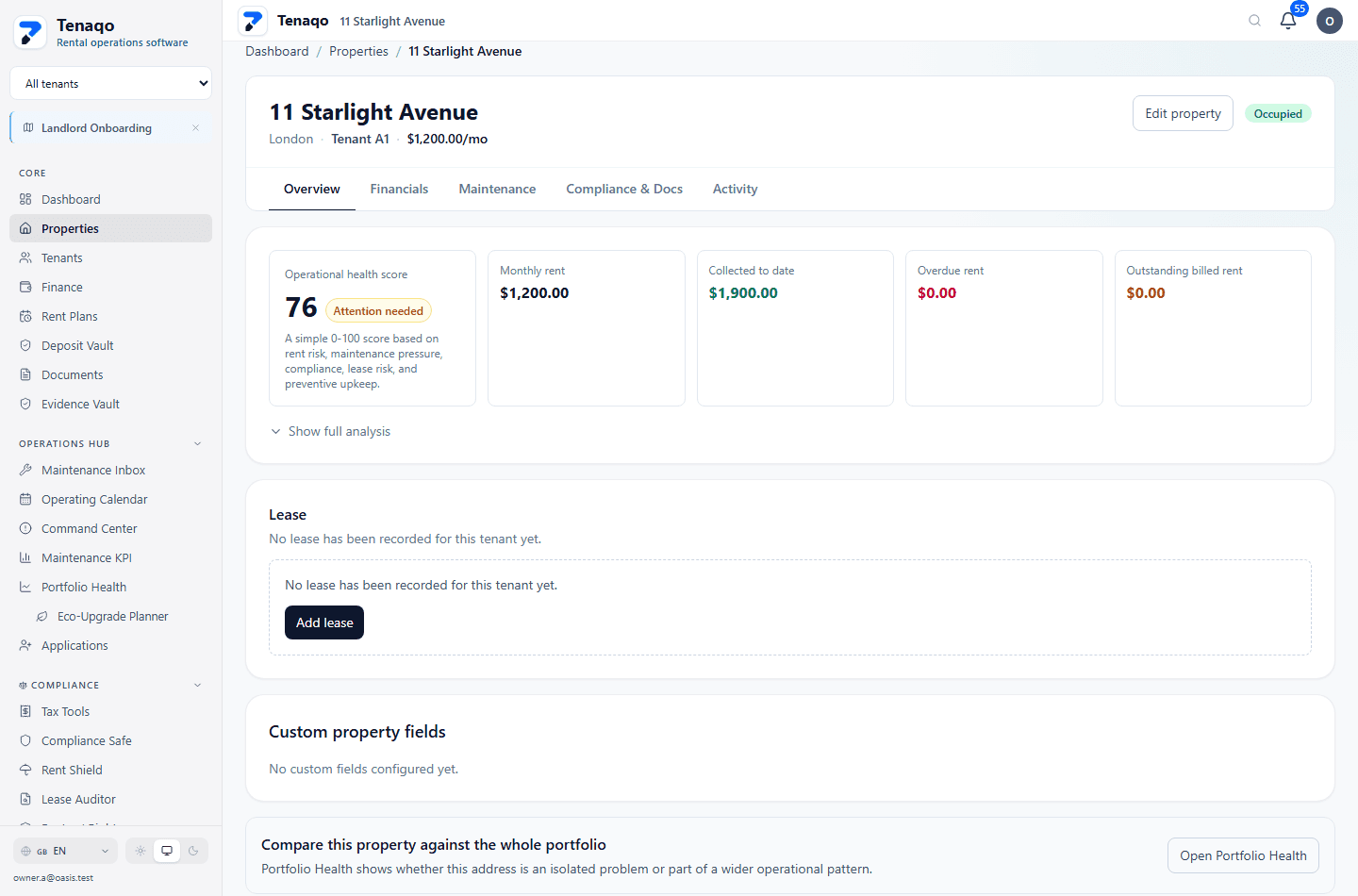The height and width of the screenshot is (896, 1358).
Task: Dismiss the Landlord Onboarding banner
Action: pos(195,127)
